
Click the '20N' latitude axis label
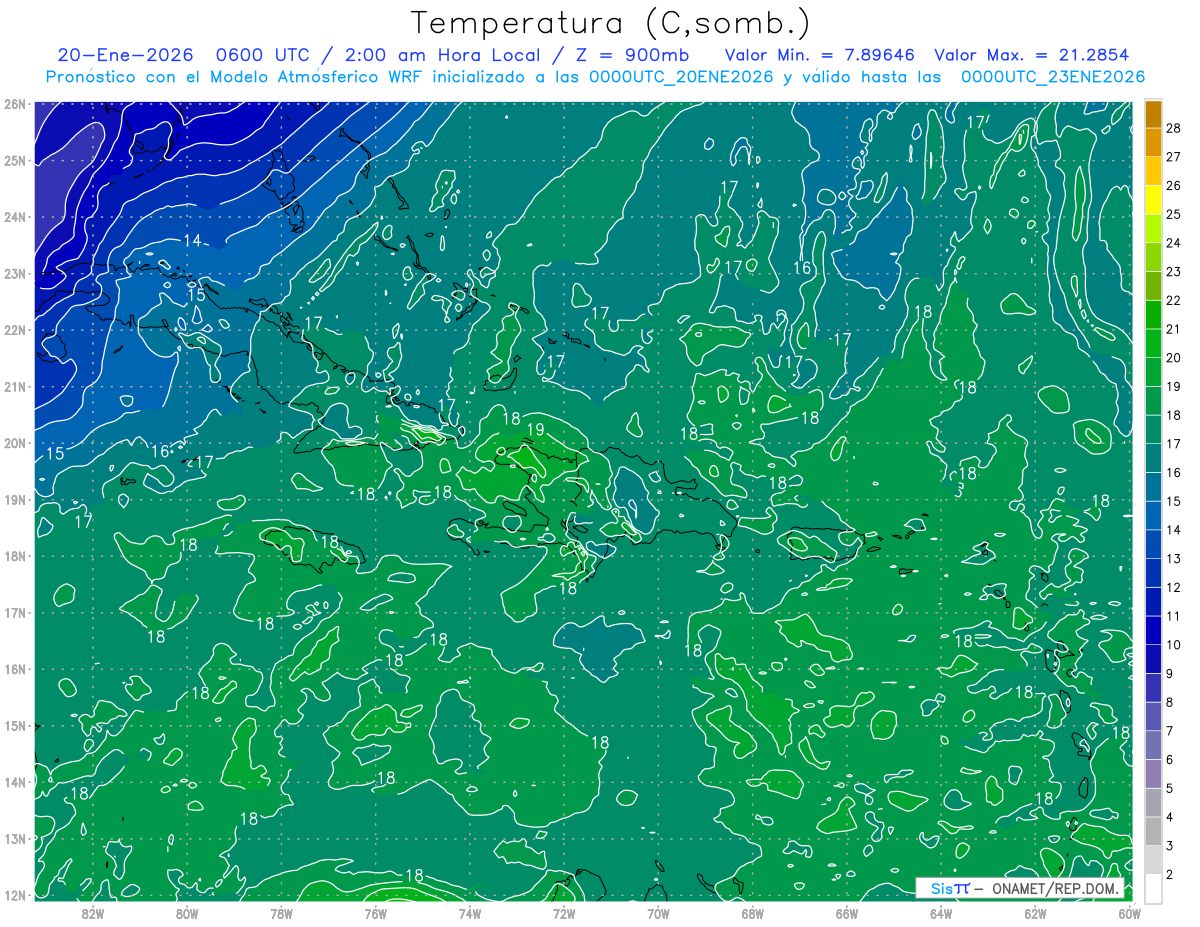point(15,443)
